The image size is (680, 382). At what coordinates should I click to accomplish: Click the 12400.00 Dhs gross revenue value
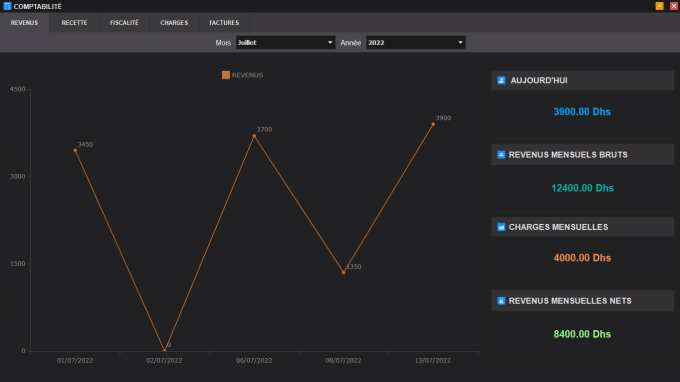tap(582, 188)
